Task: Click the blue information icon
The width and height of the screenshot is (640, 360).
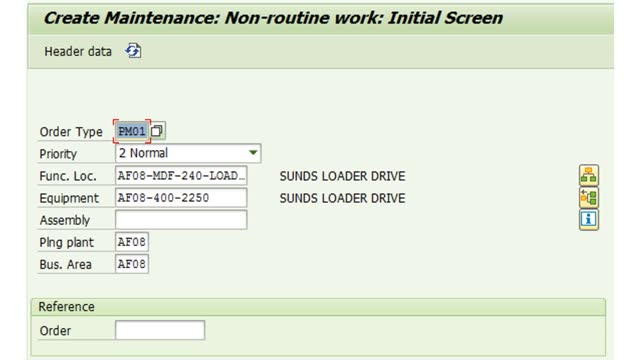Action: pos(589,220)
